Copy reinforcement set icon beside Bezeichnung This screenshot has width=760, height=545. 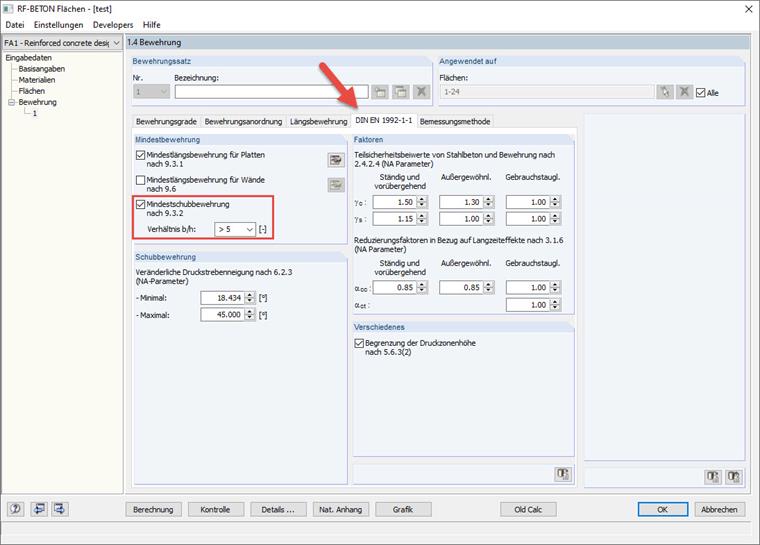(401, 92)
